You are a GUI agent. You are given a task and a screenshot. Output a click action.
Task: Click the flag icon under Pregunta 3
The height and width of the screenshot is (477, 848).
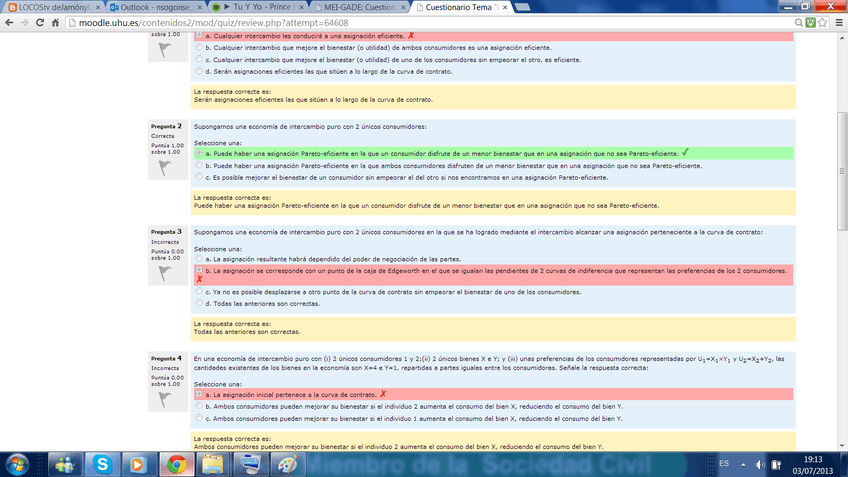coord(159,272)
